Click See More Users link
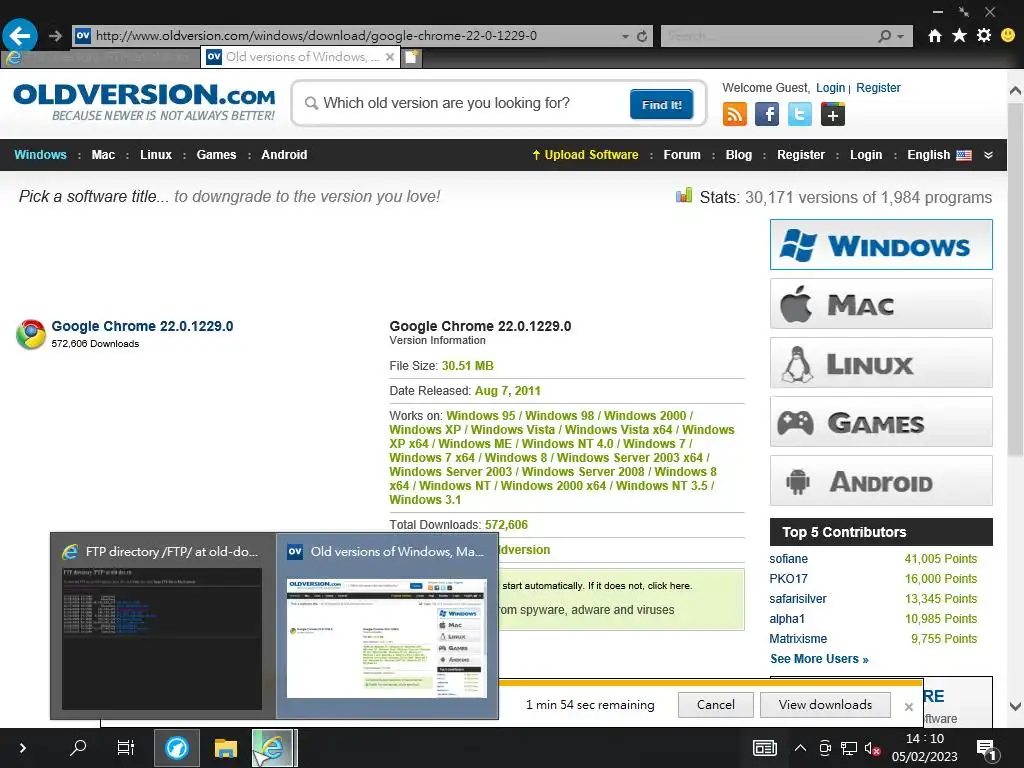This screenshot has width=1024, height=768. coord(820,659)
